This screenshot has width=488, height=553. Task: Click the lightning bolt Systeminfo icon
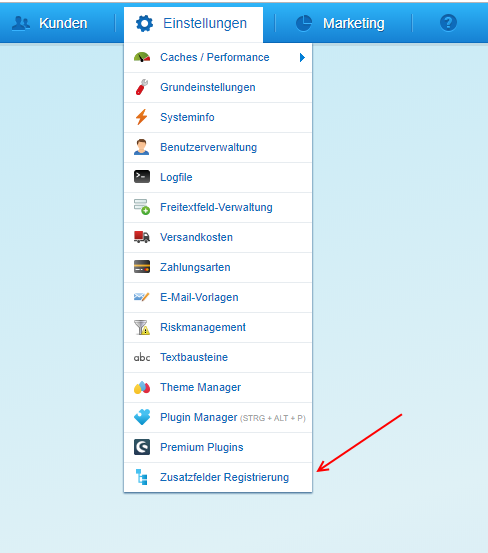click(142, 117)
